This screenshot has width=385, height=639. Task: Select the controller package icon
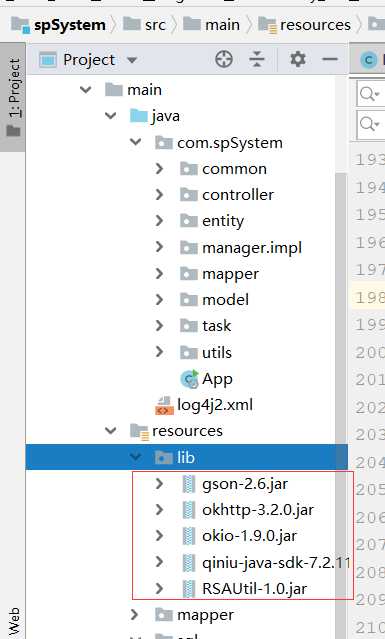(189, 195)
